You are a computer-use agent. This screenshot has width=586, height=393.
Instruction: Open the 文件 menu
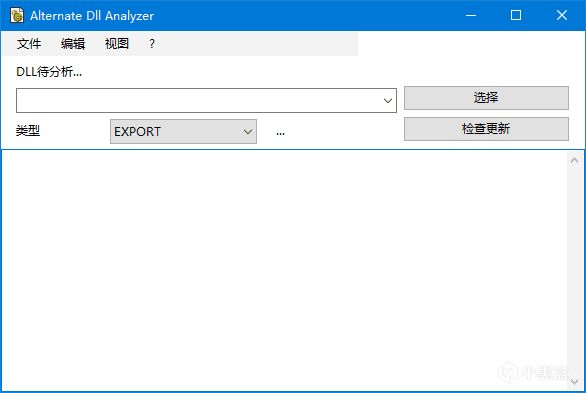point(29,44)
